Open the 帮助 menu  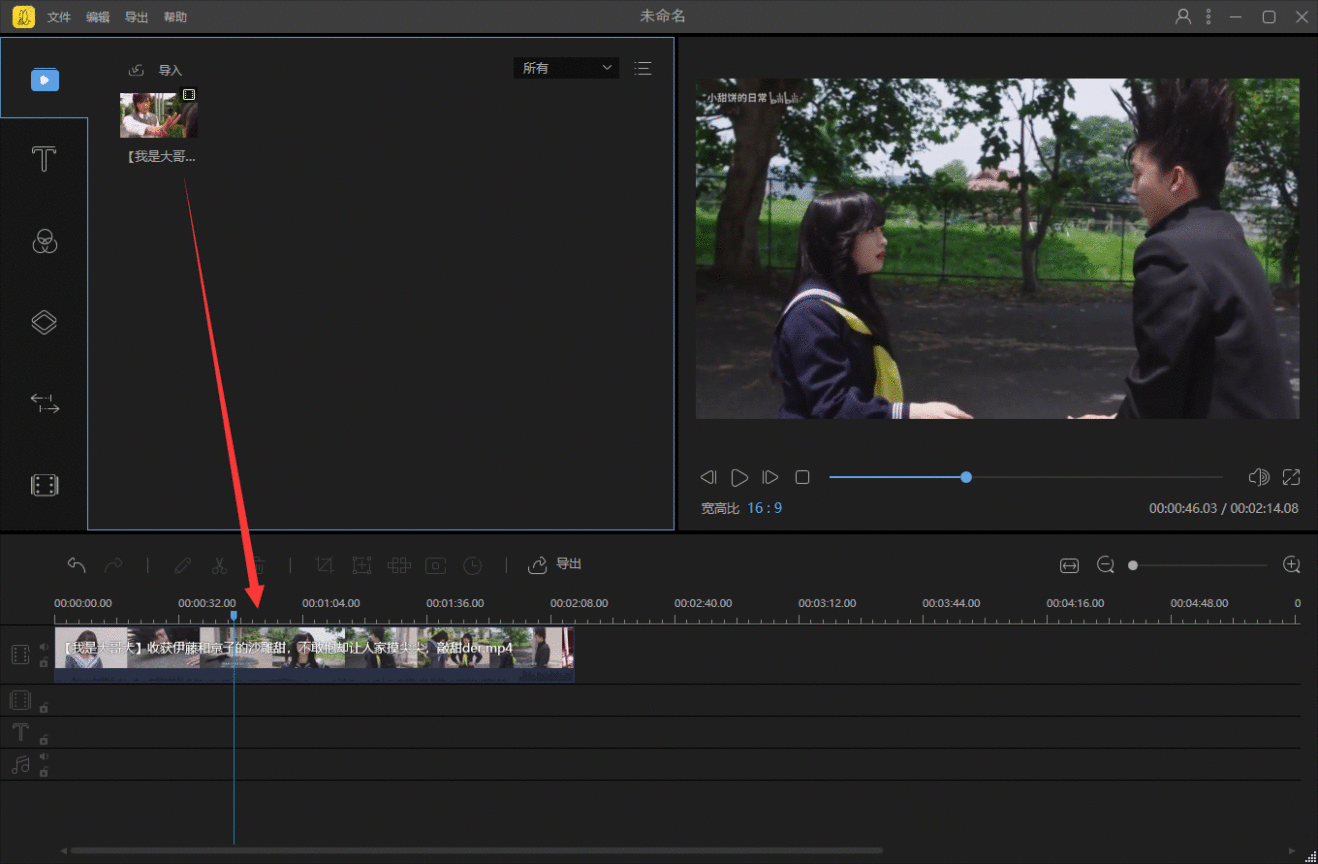tap(175, 17)
